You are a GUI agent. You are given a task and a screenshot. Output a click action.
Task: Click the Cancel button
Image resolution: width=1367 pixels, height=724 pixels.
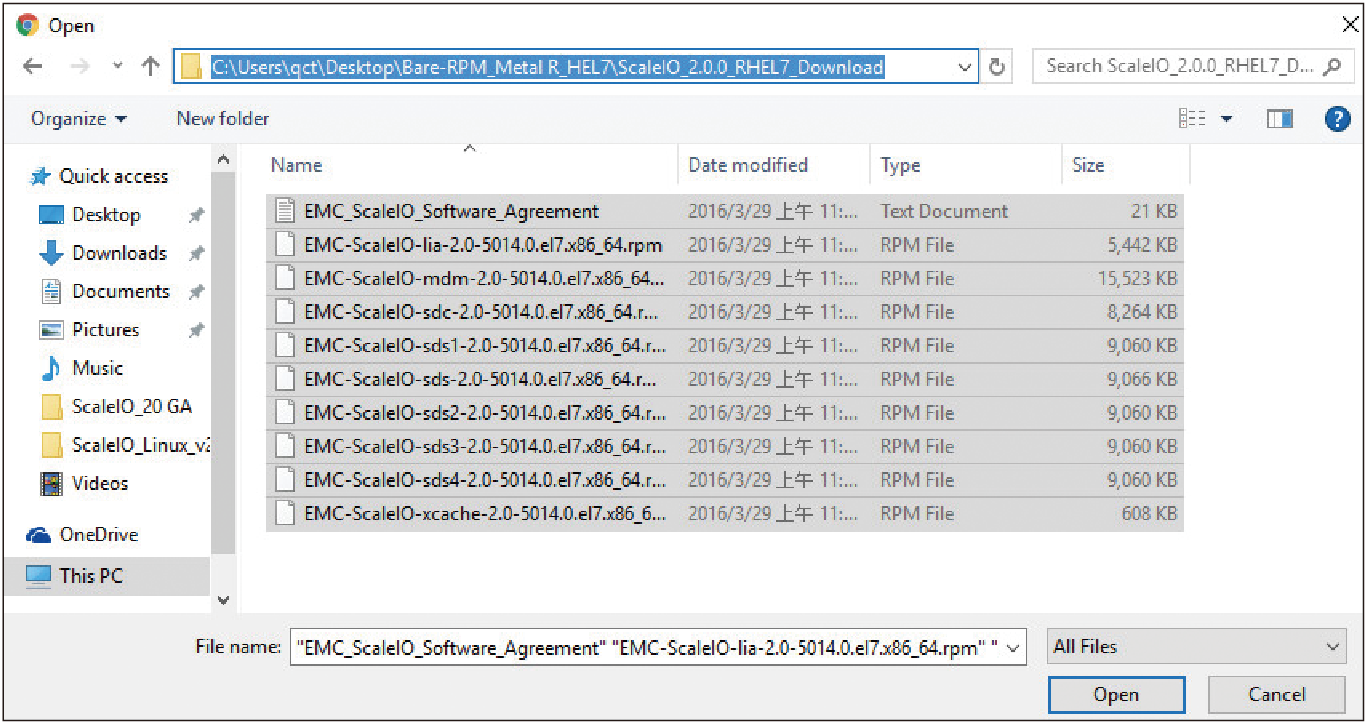1276,695
